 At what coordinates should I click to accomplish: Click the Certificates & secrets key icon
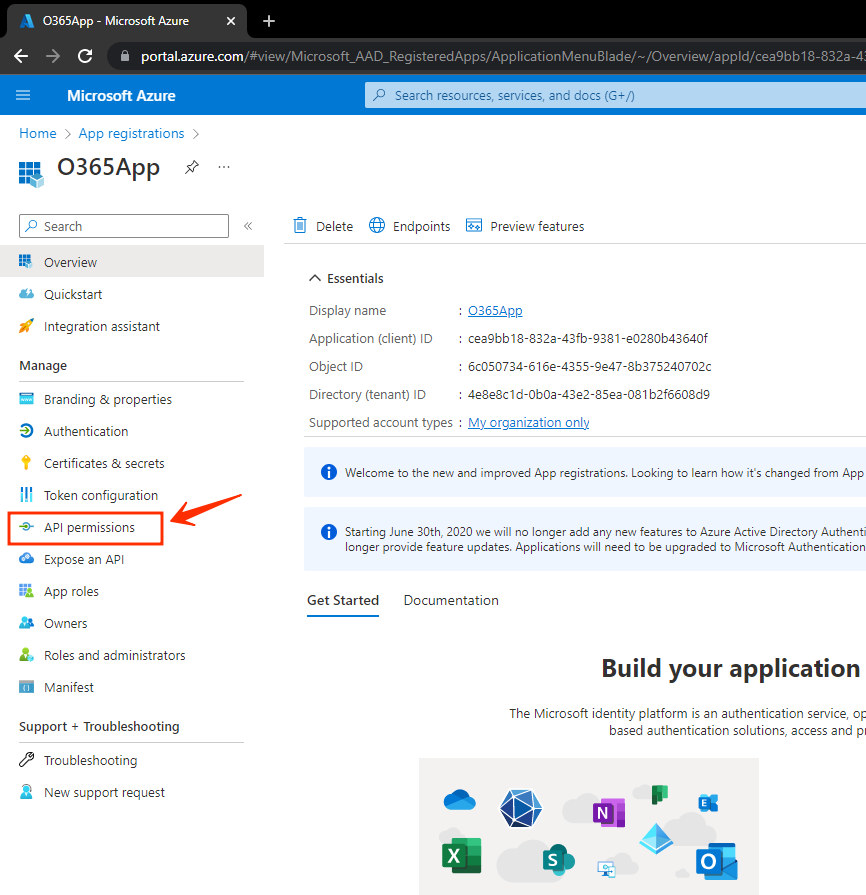[26, 463]
